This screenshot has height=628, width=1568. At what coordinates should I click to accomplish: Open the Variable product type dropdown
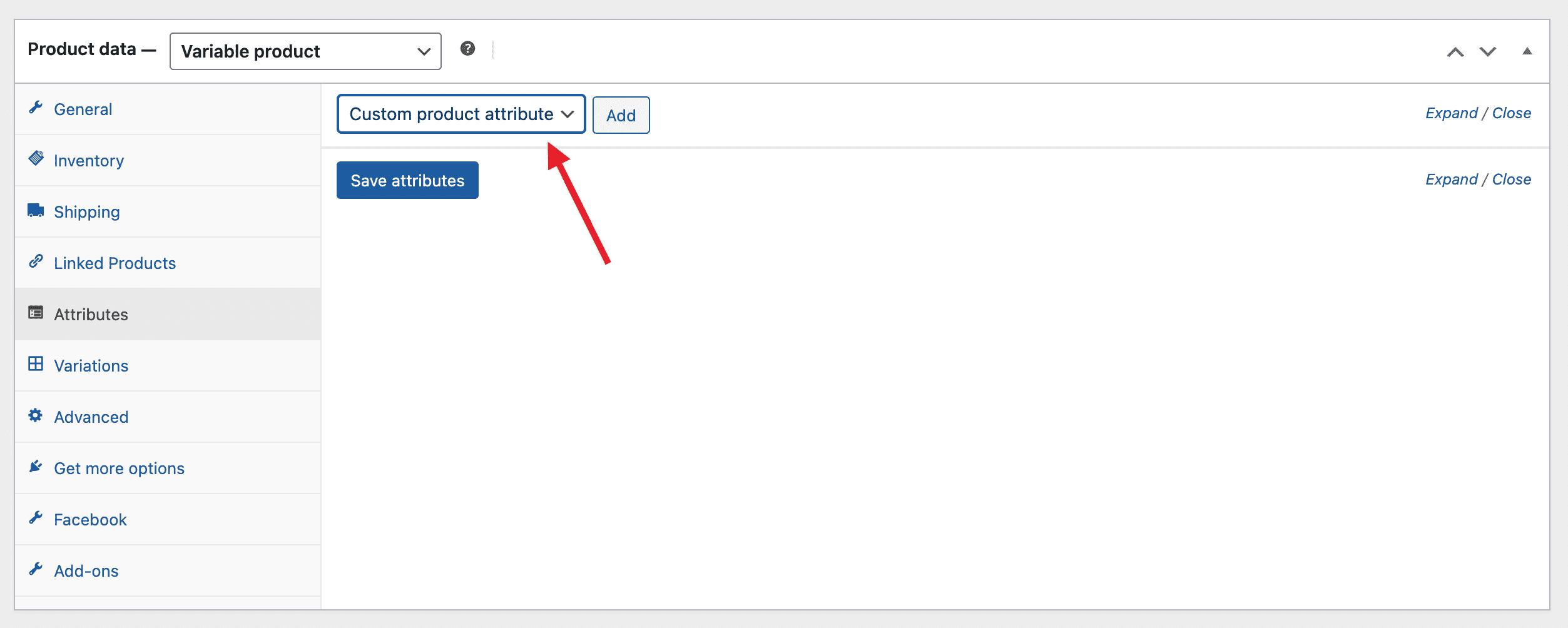pyautogui.click(x=305, y=51)
